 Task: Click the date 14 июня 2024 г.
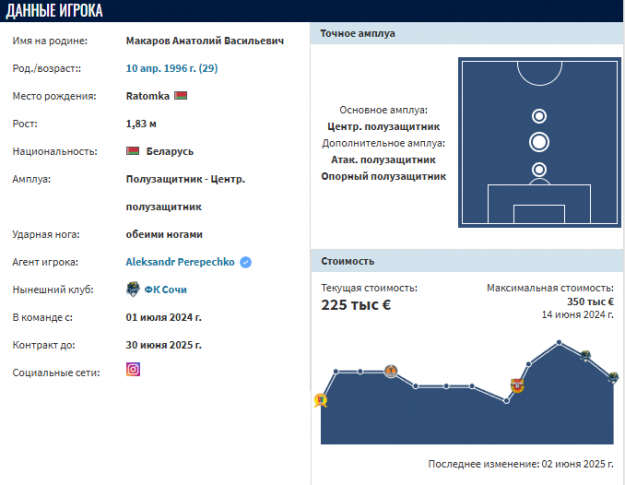pyautogui.click(x=578, y=314)
